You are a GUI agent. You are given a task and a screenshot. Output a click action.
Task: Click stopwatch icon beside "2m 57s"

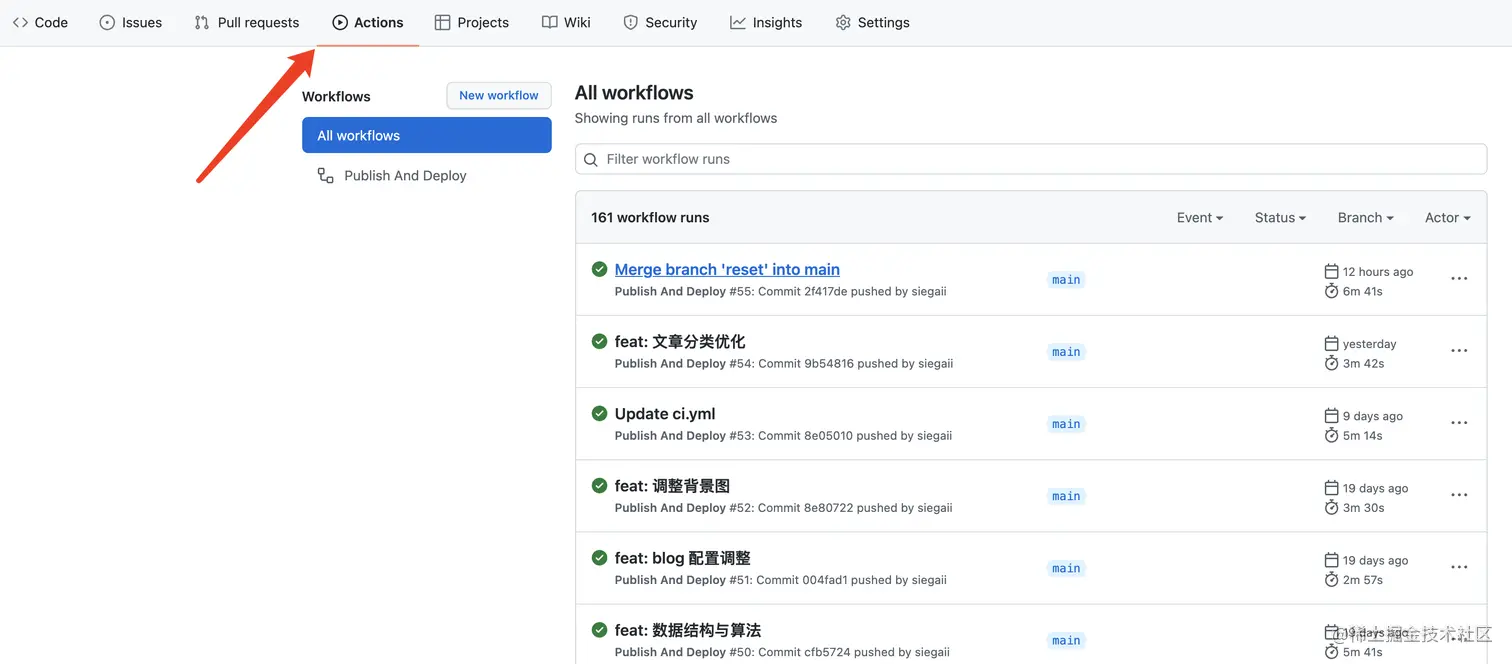(x=1331, y=579)
